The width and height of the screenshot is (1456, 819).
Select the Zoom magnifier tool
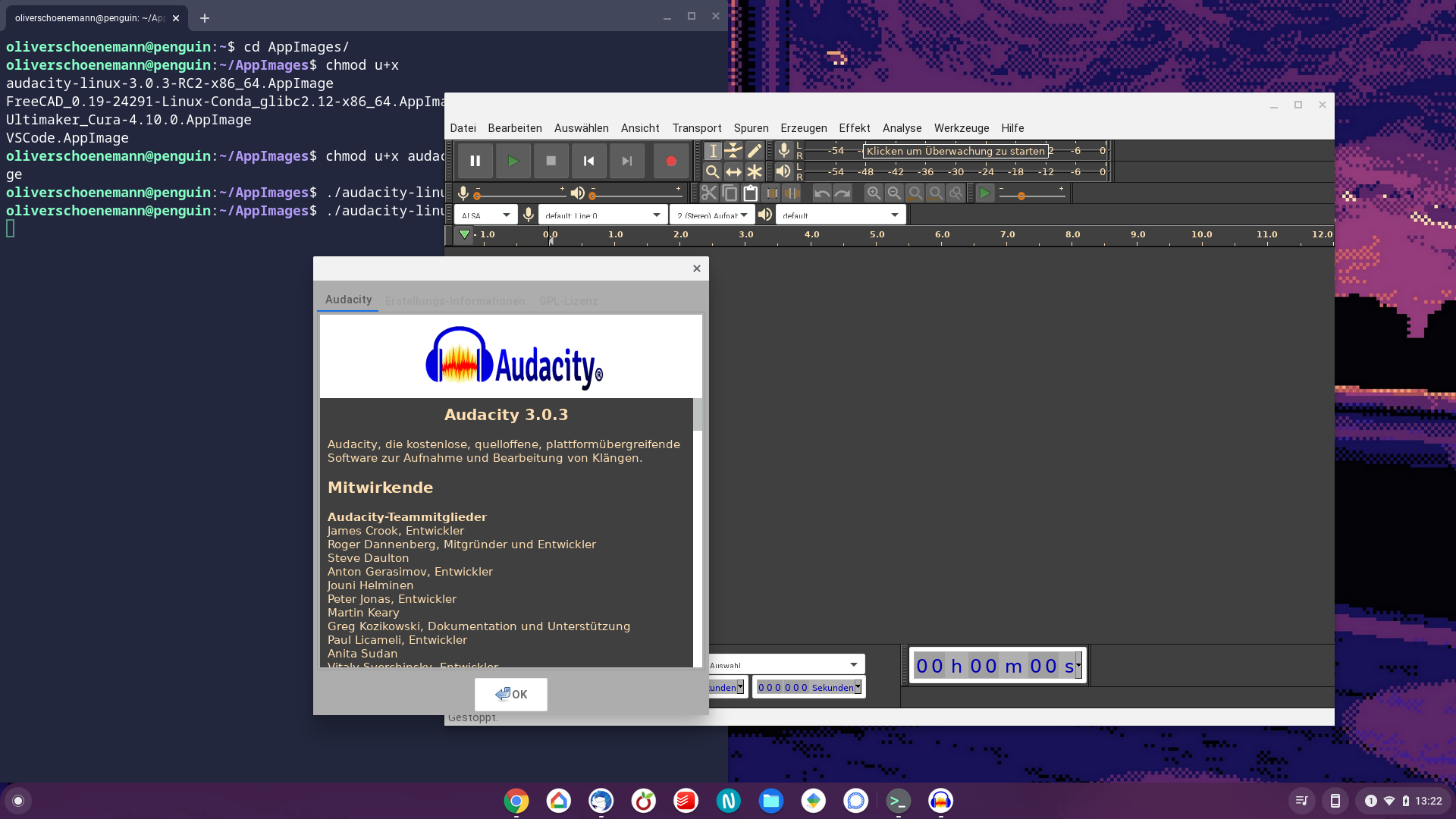coord(712,172)
